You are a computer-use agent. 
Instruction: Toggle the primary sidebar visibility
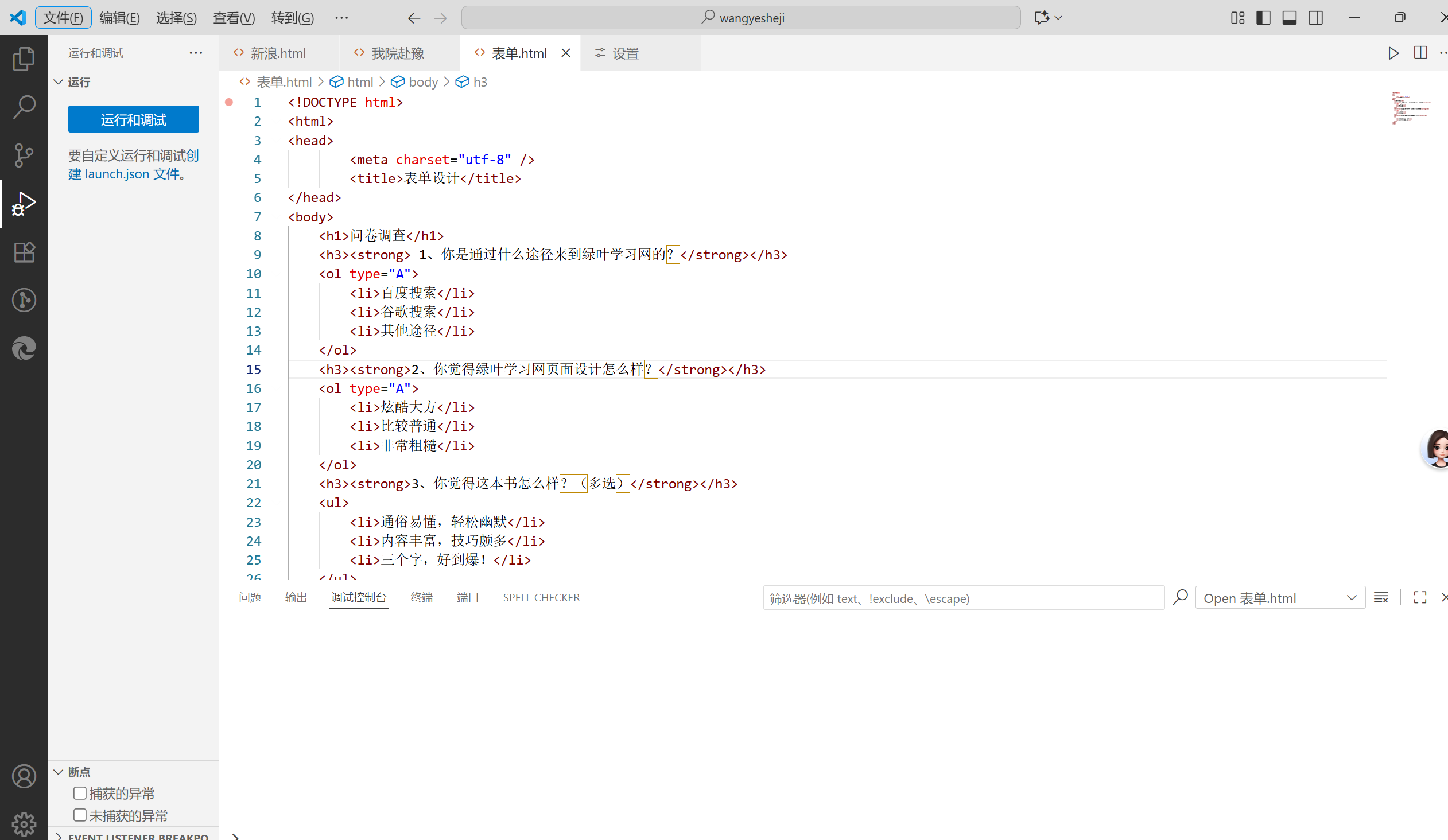click(x=1263, y=18)
